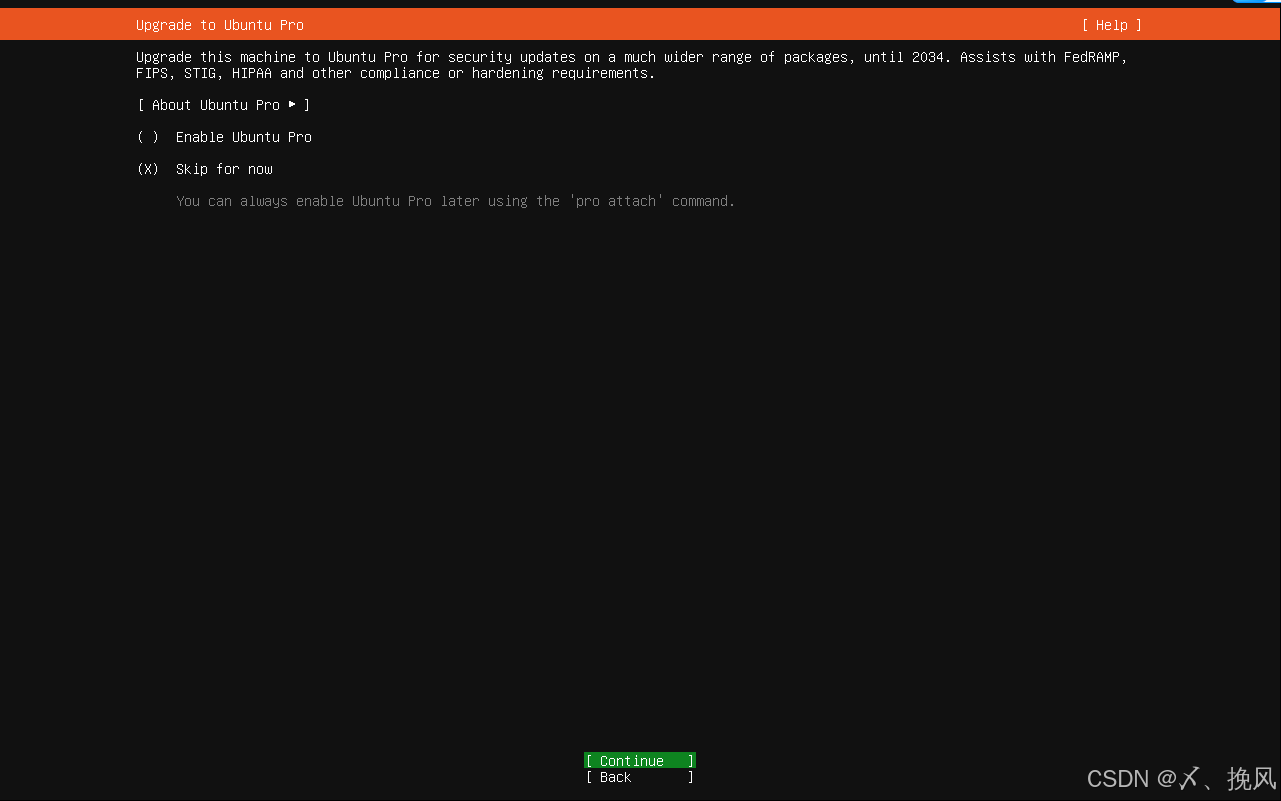The image size is (1281, 801).
Task: Return to the previous step via Back
Action: (639, 777)
